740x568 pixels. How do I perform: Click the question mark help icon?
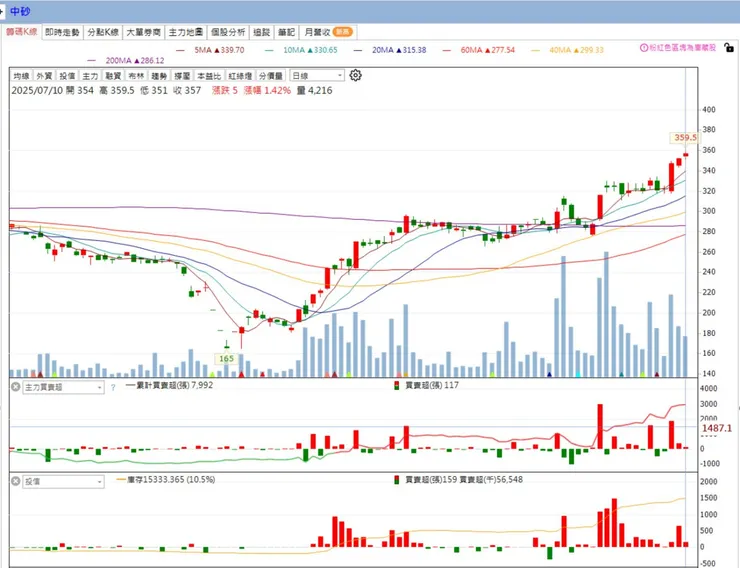click(113, 388)
